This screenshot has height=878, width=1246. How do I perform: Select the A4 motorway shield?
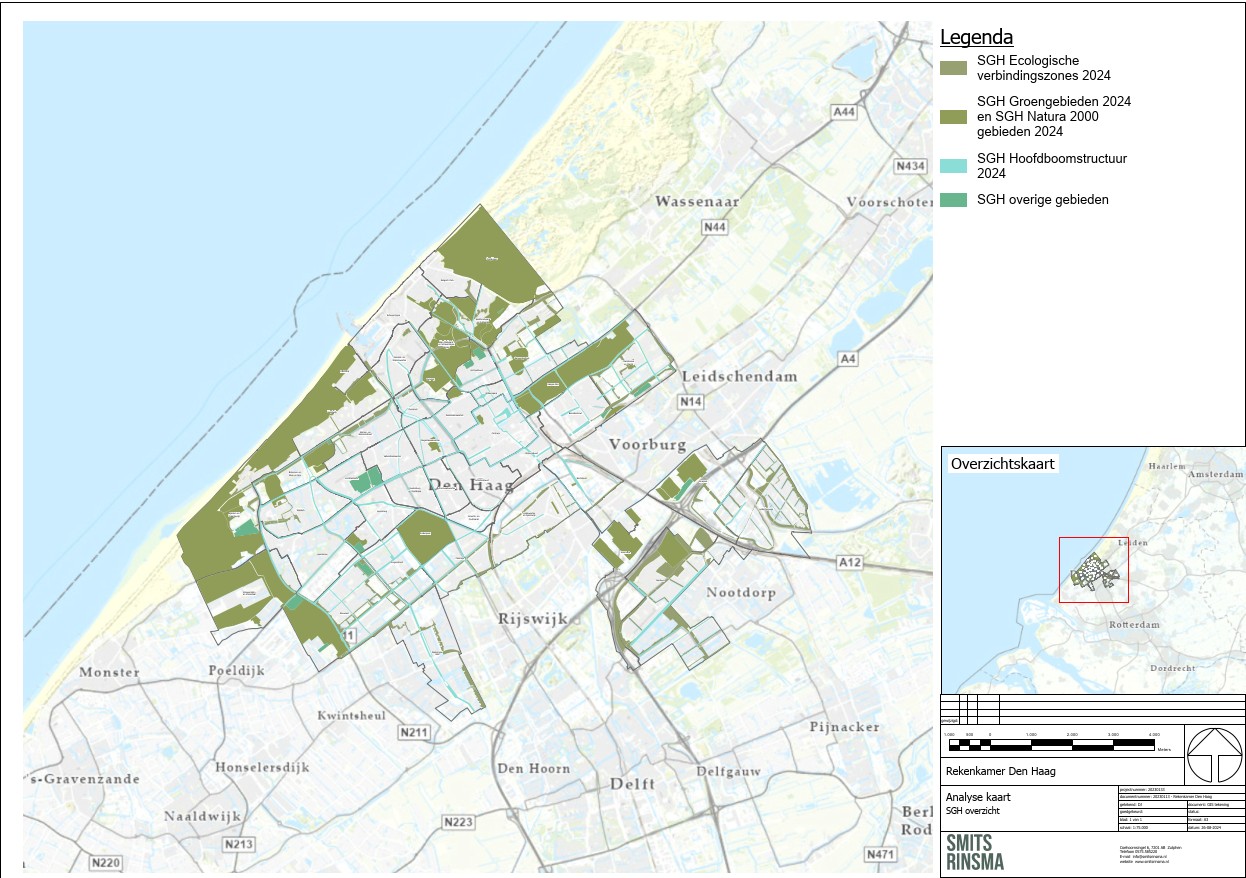pyautogui.click(x=848, y=358)
